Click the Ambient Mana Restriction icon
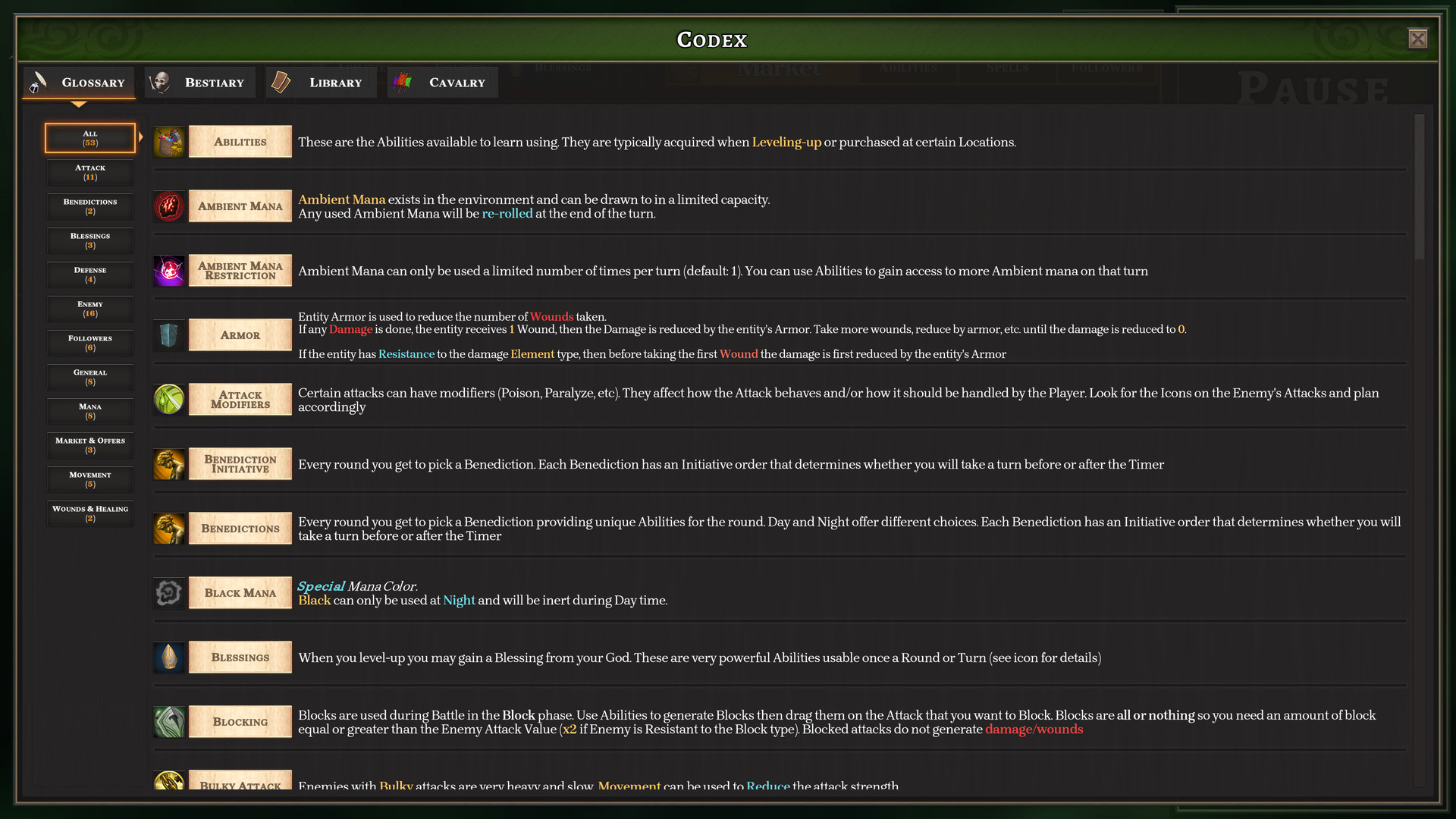This screenshot has height=819, width=1456. 168,271
